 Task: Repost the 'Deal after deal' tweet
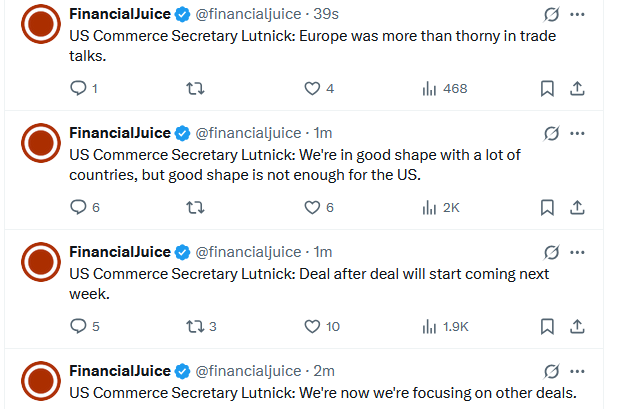[x=196, y=326]
